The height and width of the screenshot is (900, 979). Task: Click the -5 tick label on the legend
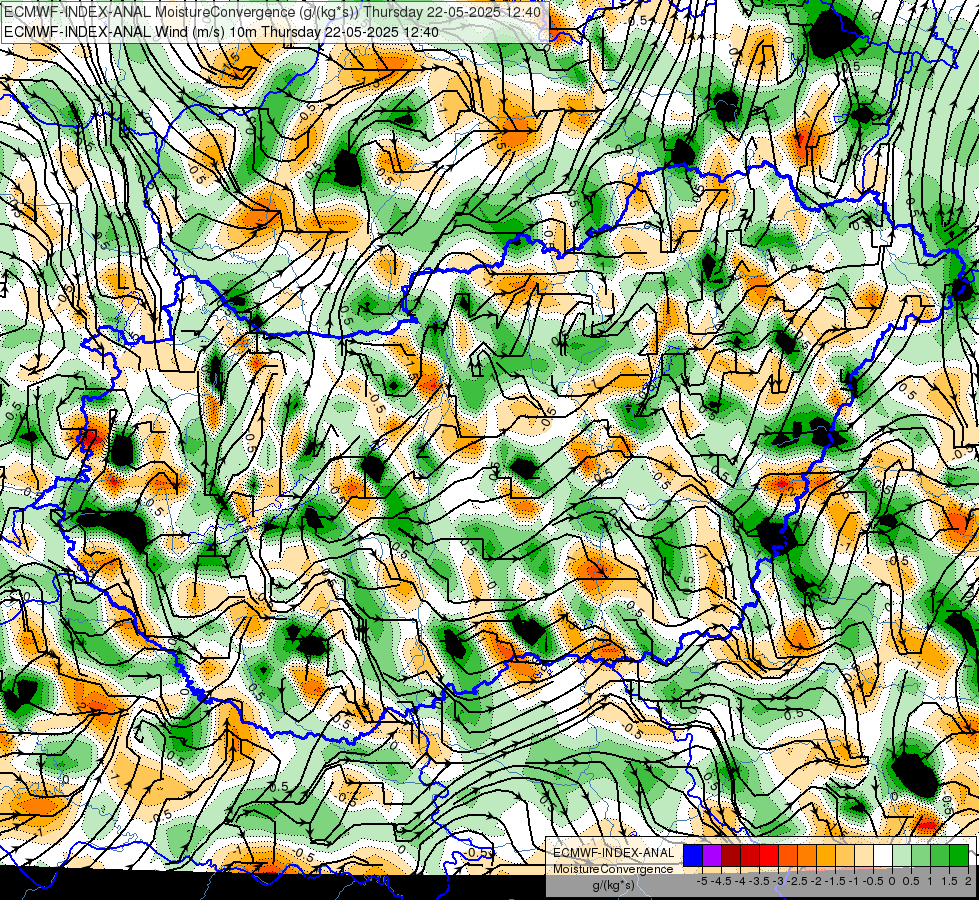702,881
